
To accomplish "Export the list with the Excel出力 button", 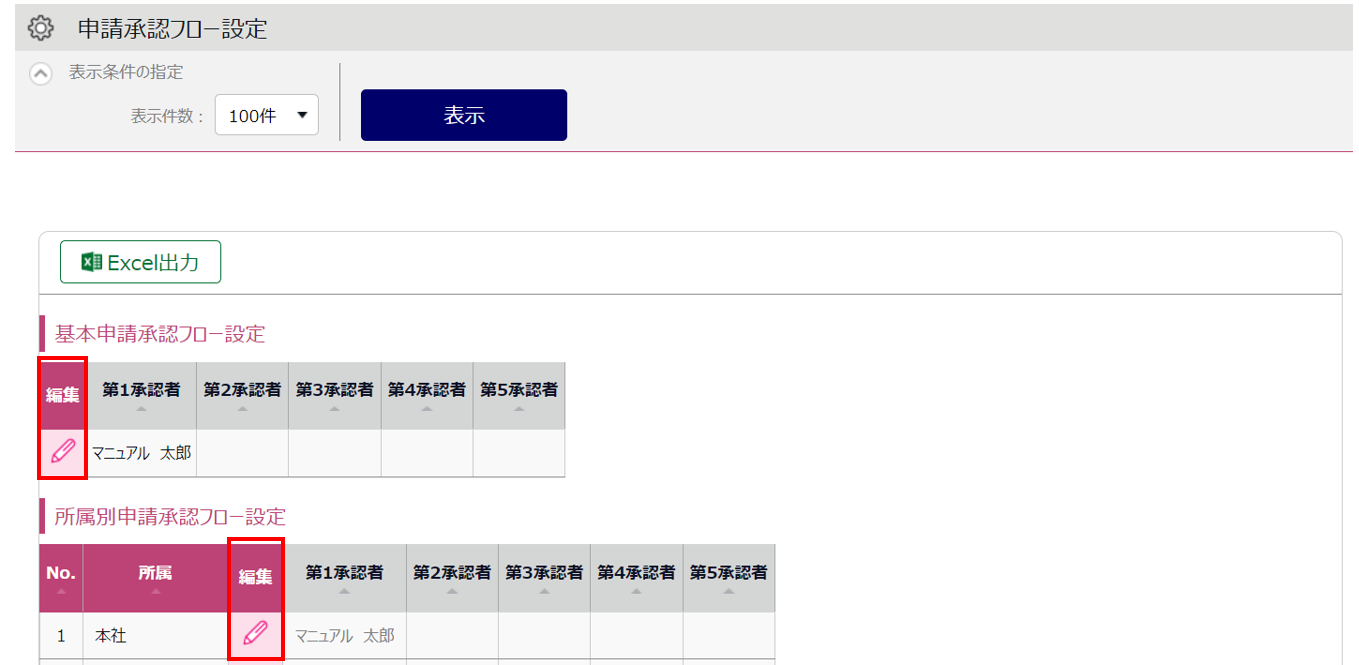I will click(x=141, y=262).
